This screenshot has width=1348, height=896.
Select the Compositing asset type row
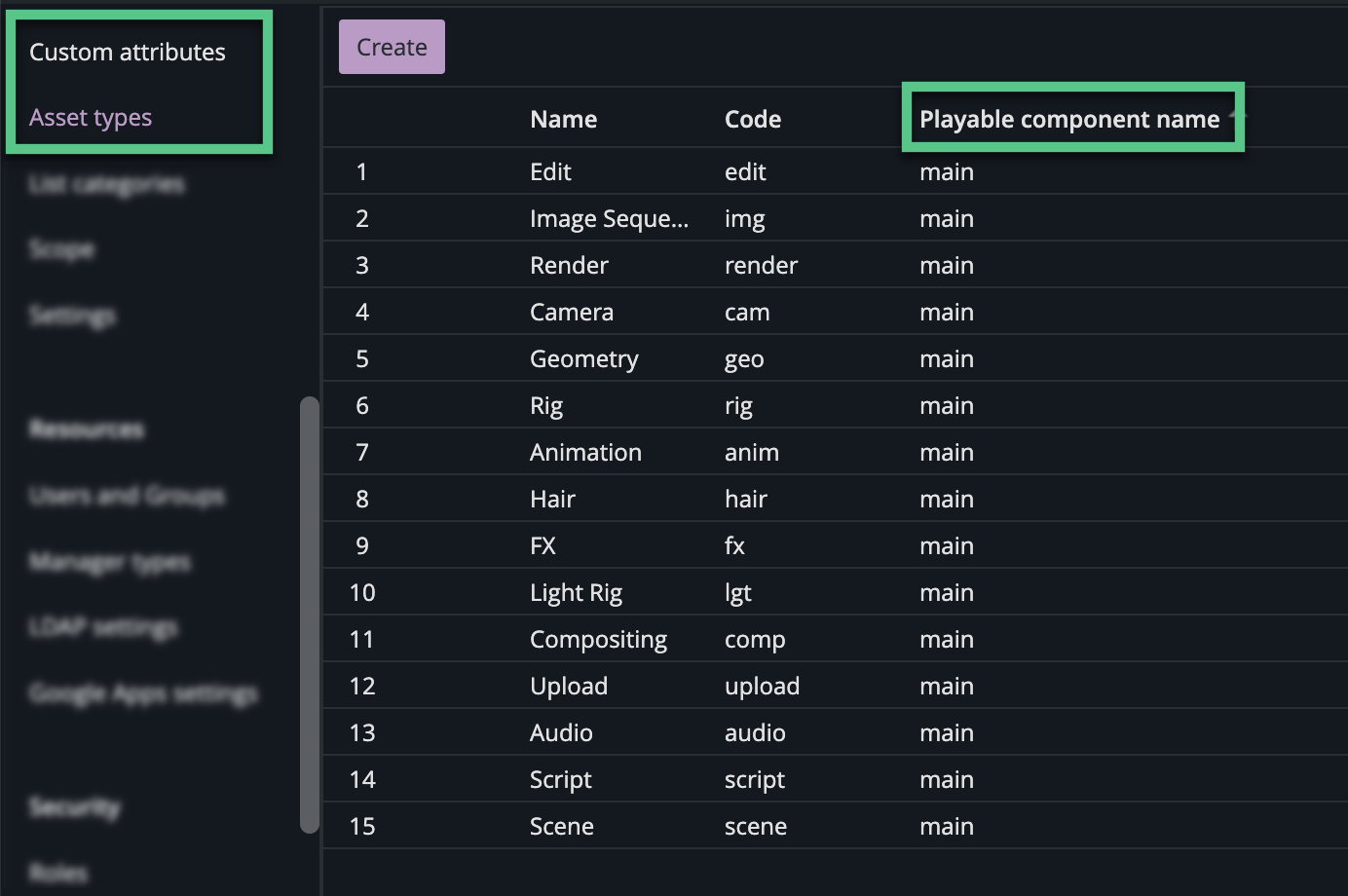[682, 639]
